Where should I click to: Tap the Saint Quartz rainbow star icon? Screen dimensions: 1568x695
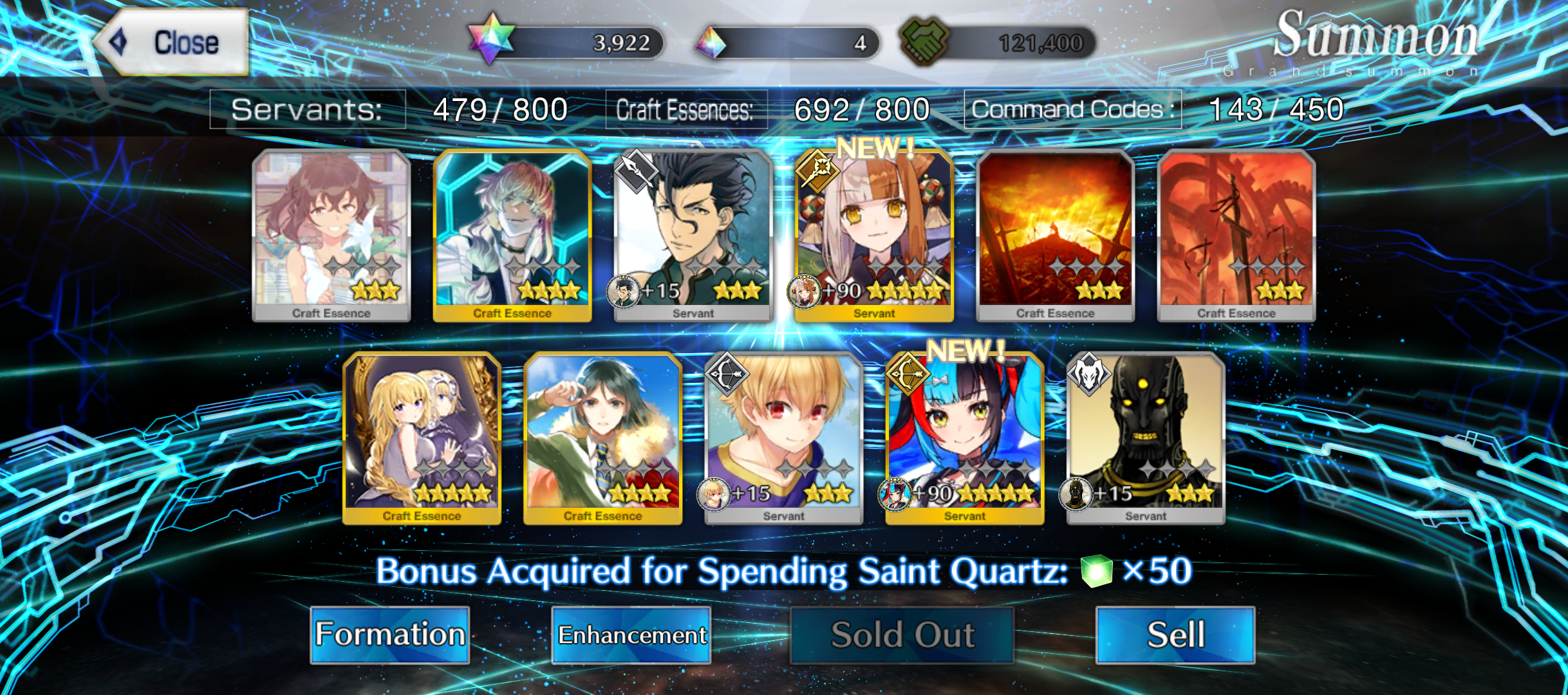click(492, 39)
